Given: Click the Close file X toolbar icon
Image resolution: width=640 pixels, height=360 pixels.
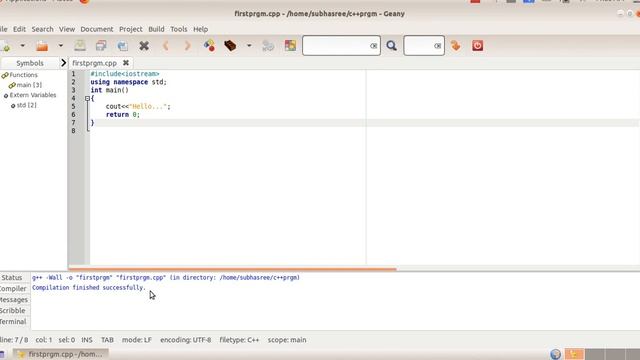Looking at the screenshot, I should click(x=144, y=46).
